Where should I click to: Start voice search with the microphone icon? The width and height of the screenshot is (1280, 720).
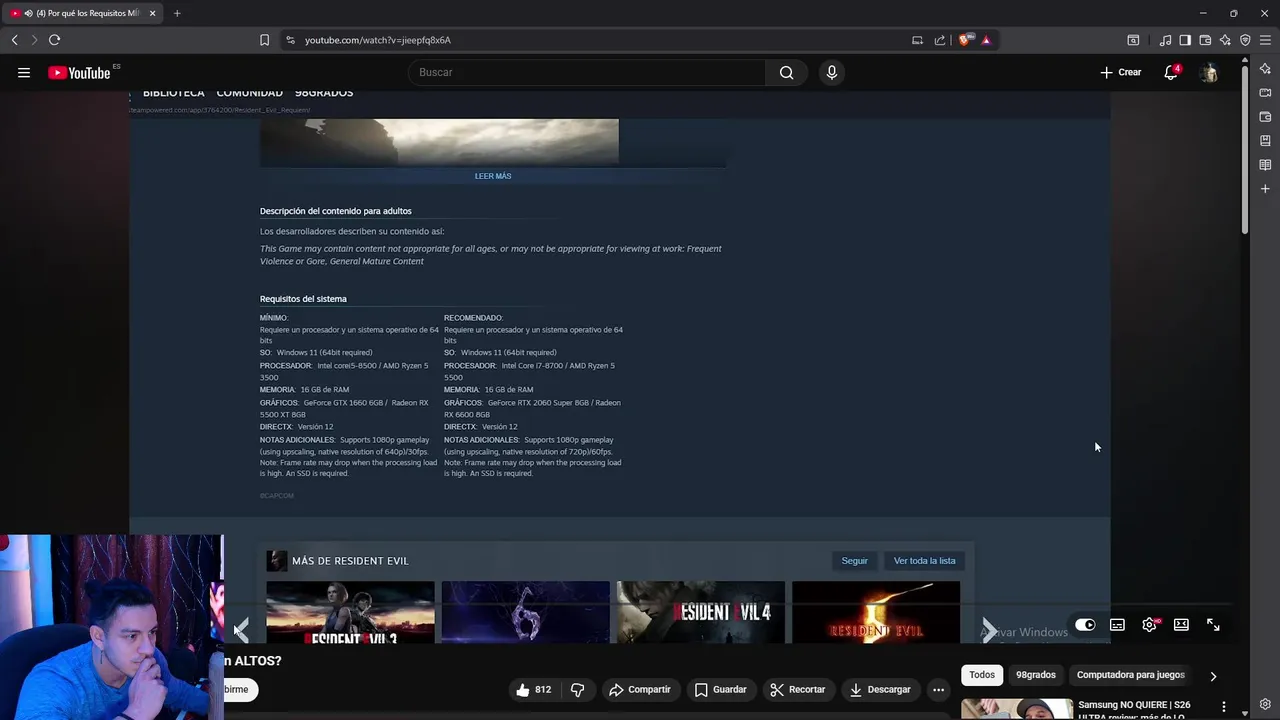pyautogui.click(x=831, y=72)
